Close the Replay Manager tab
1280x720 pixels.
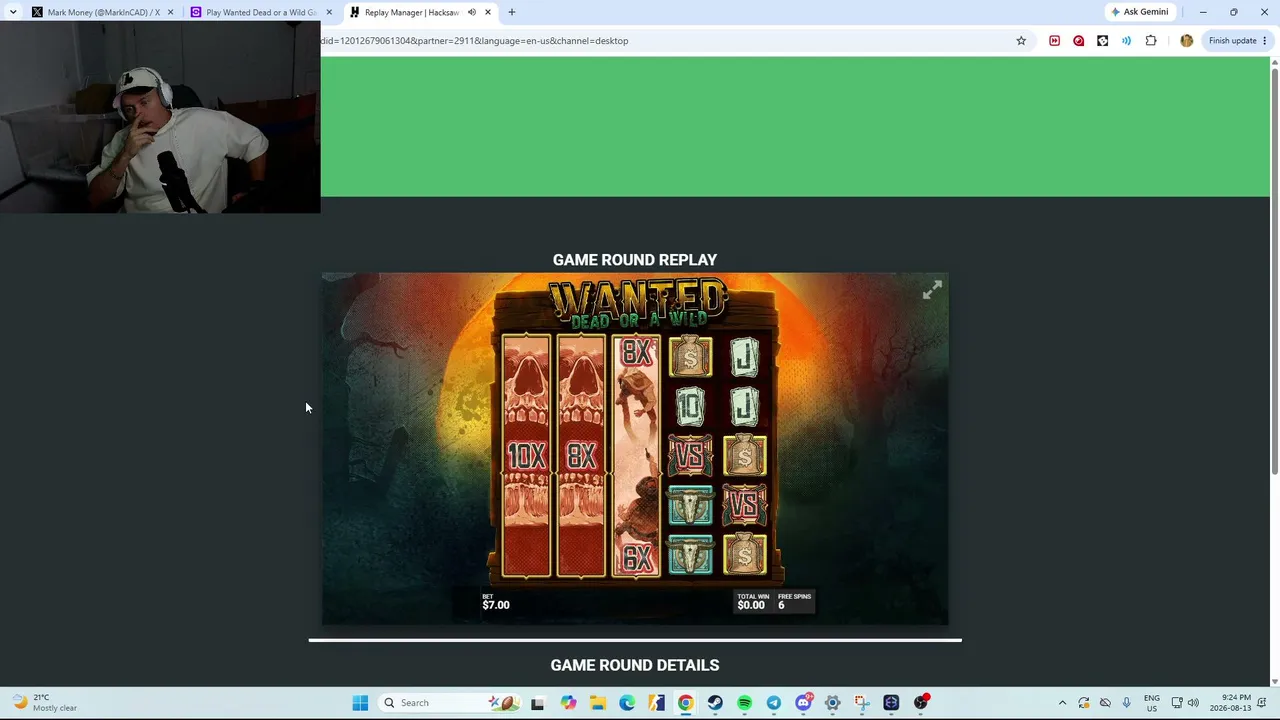[x=488, y=12]
